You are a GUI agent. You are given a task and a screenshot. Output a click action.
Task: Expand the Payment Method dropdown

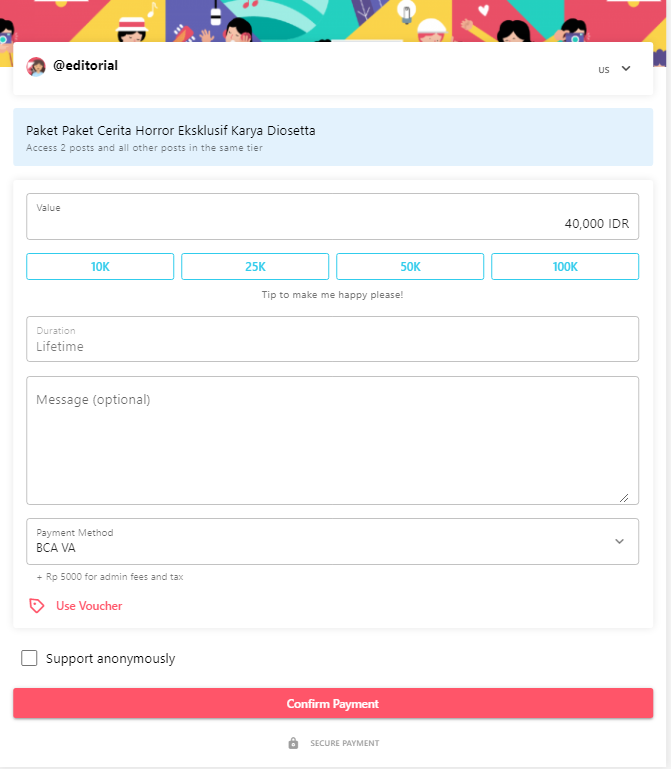(332, 541)
